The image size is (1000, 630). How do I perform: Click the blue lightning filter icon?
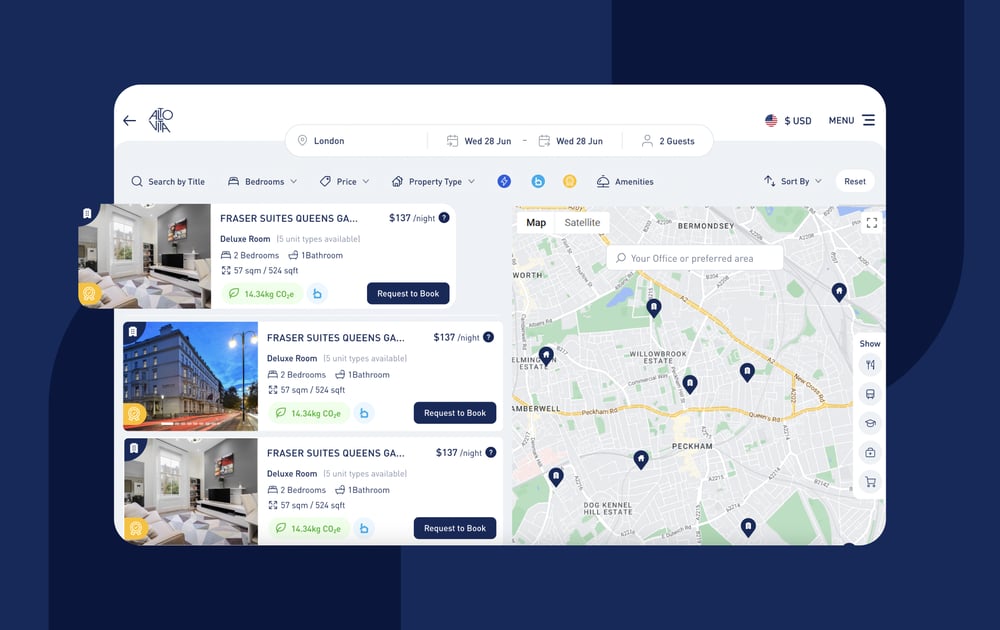(504, 181)
